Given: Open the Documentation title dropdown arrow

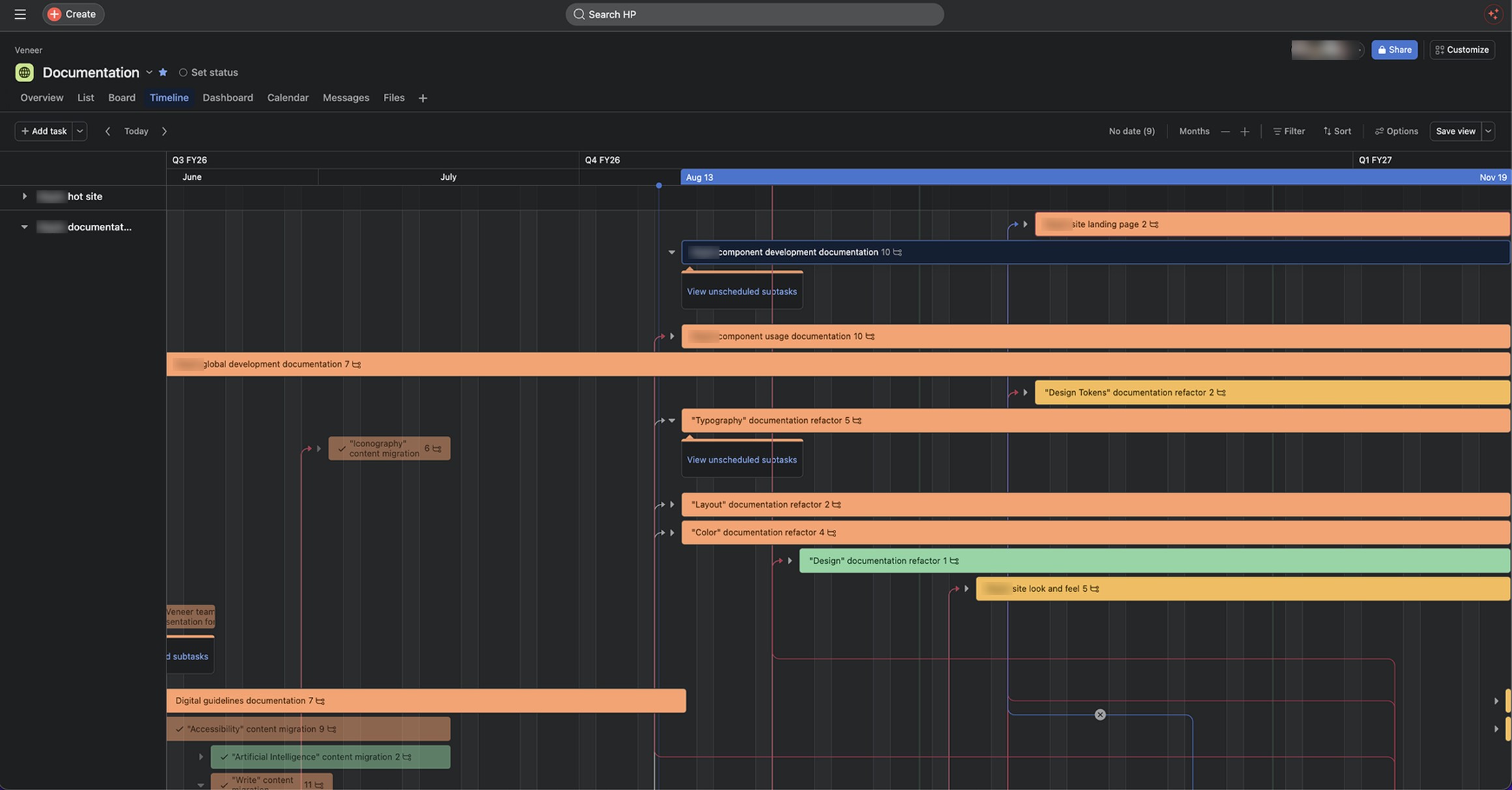Looking at the screenshot, I should click(149, 72).
